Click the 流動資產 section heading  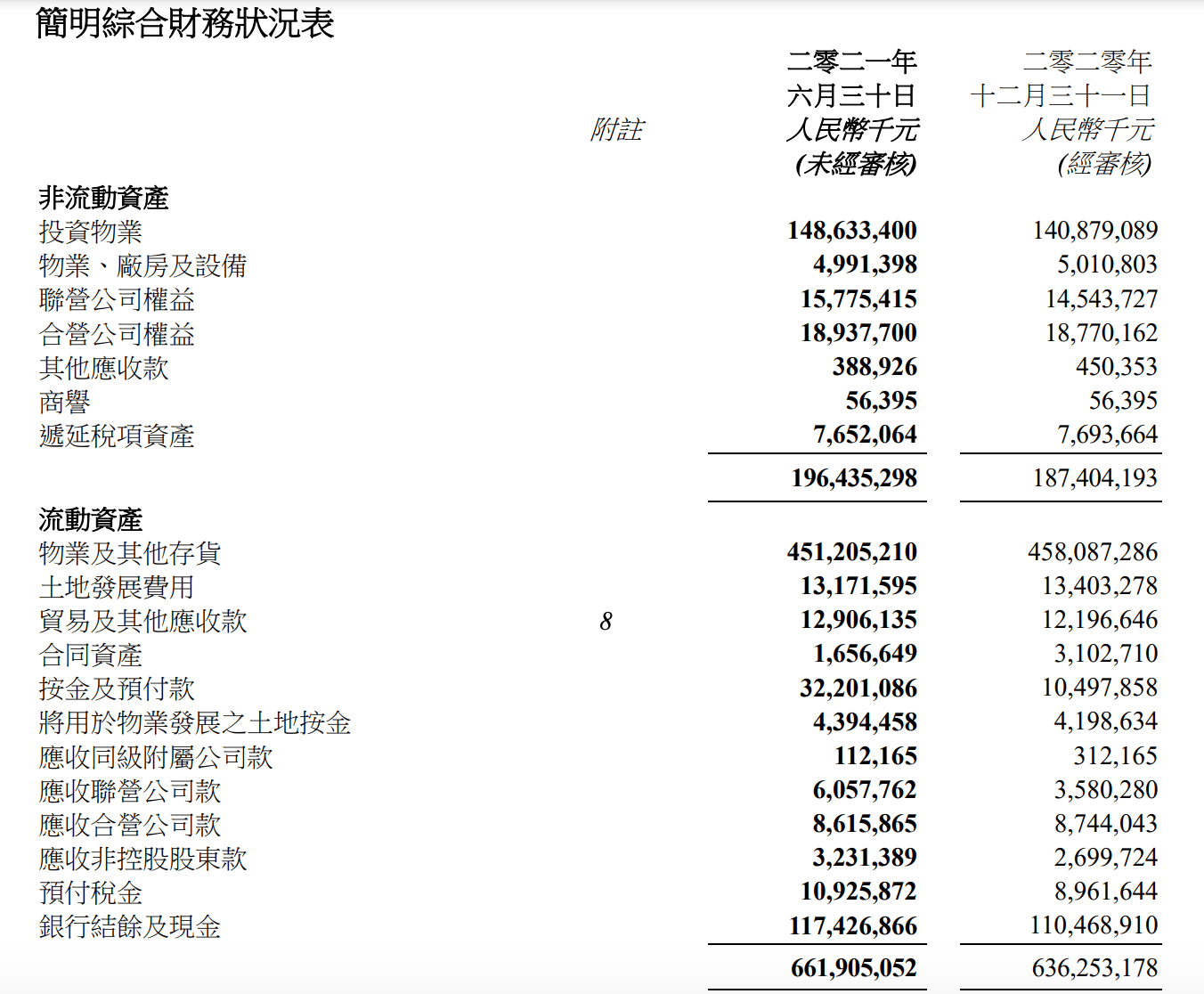90,519
